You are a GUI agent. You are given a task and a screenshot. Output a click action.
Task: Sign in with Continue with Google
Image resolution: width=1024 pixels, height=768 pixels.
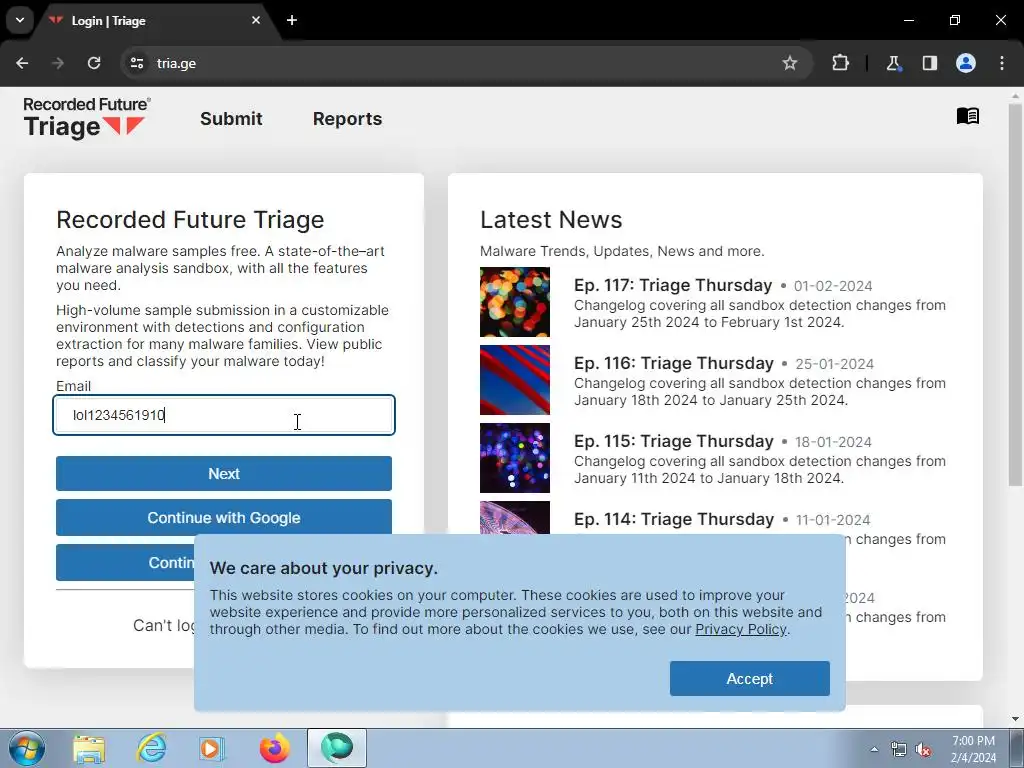224,518
